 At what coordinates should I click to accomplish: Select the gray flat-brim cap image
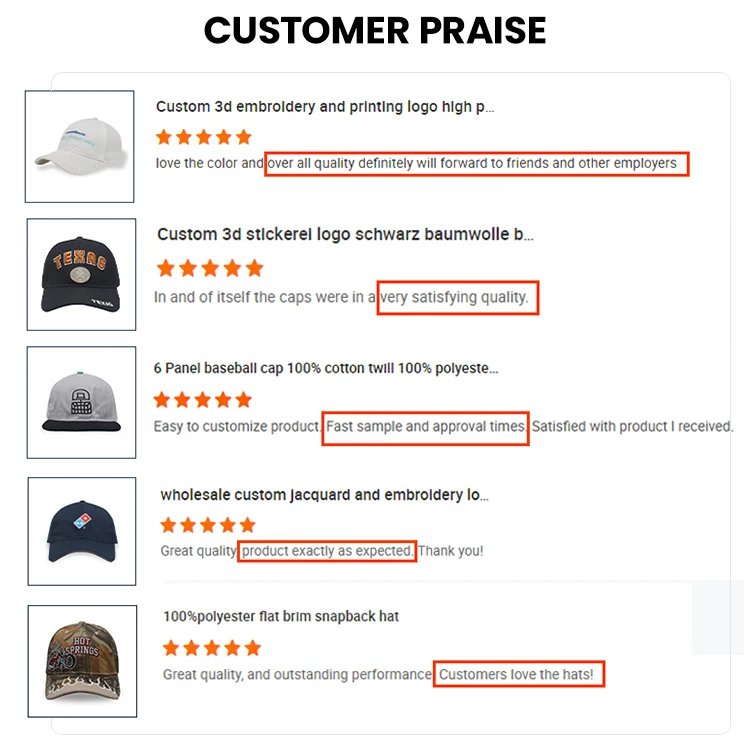(81, 402)
